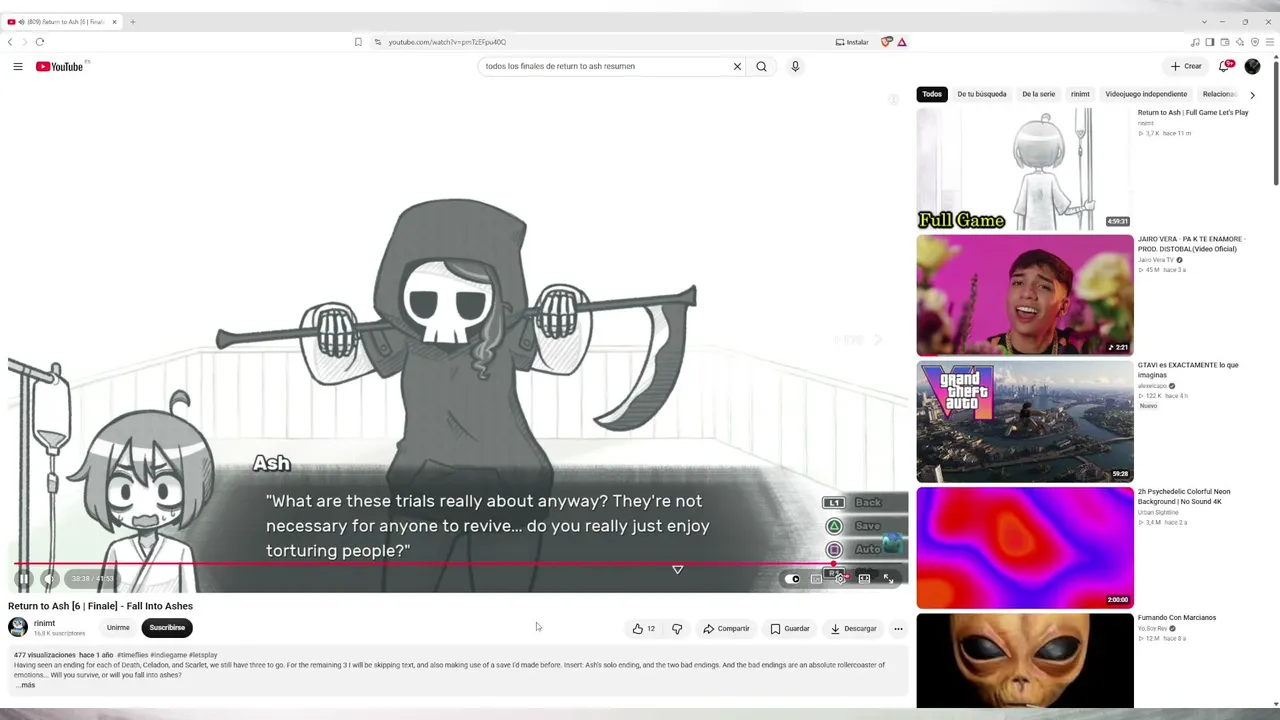Open the Brave Rewards triangle icon
The image size is (1280, 720).
coord(902,42)
